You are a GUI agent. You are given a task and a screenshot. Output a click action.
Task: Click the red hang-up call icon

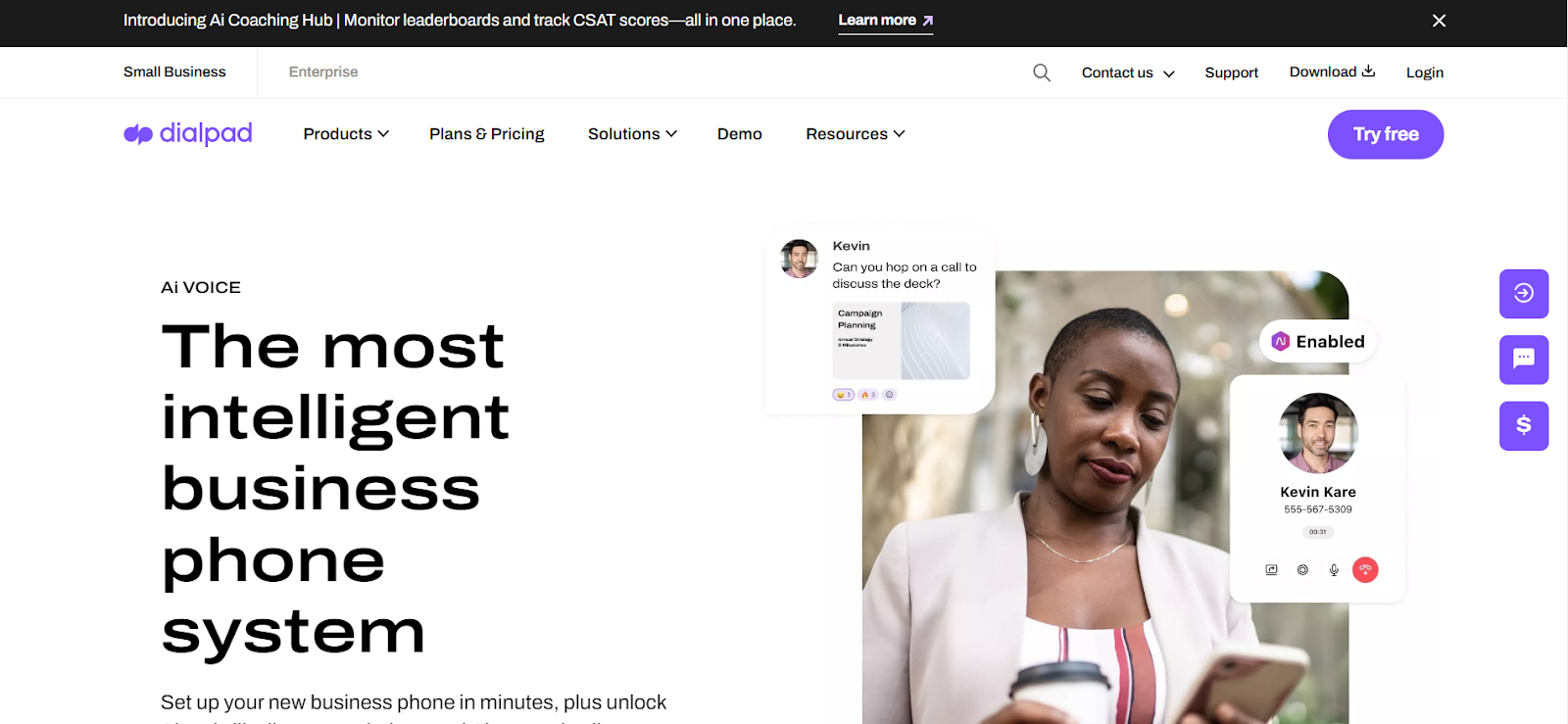(x=1365, y=569)
